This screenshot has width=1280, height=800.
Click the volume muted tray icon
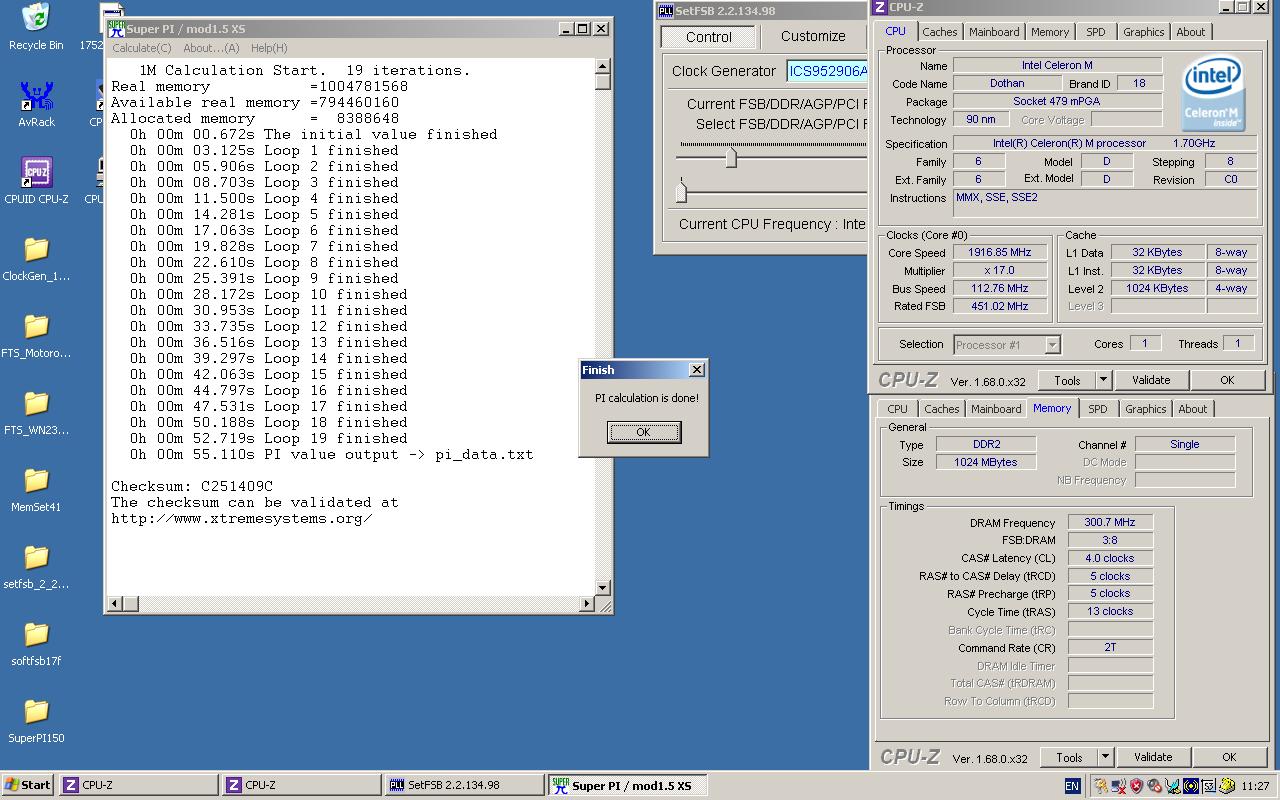click(1154, 786)
